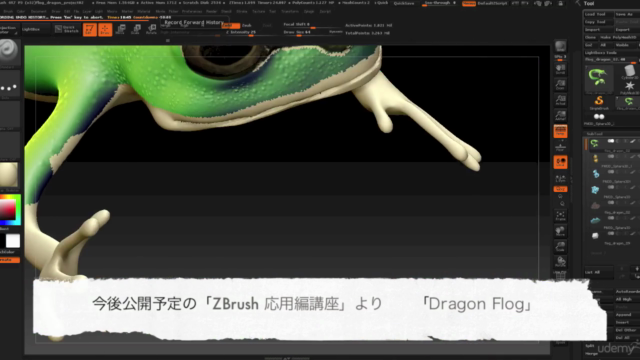Toggle the green frog subtool's switch

click(x=611, y=141)
